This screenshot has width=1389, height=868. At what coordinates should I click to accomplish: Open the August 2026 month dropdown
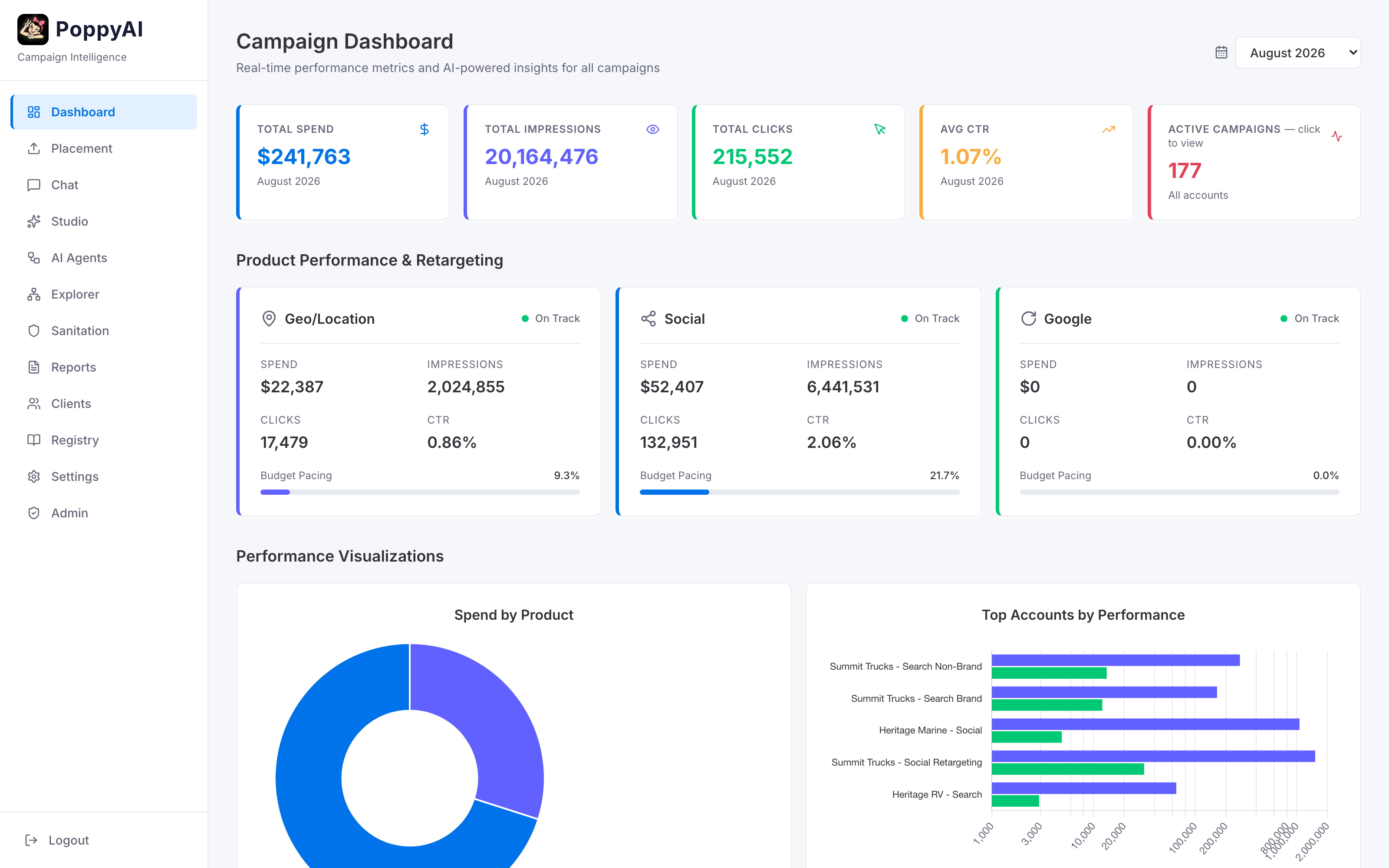(1298, 53)
